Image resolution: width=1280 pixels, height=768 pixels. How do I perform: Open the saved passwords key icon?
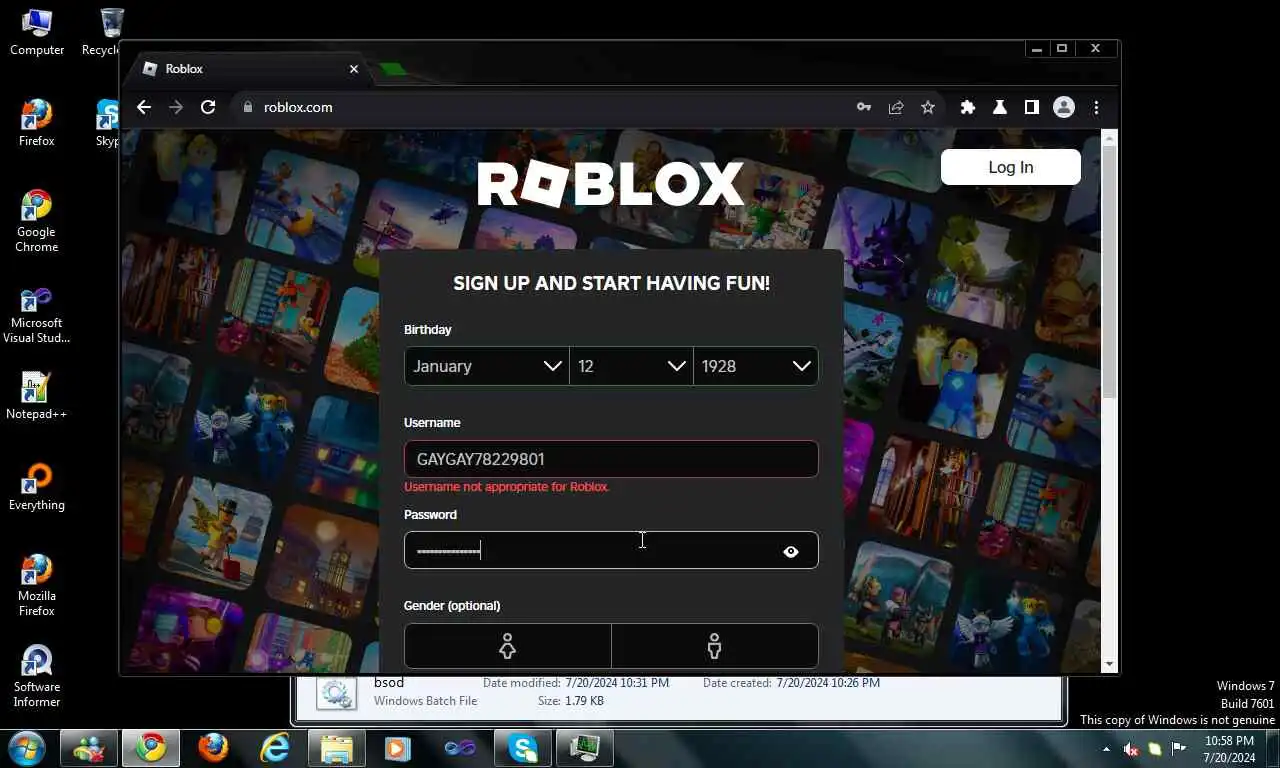point(864,107)
